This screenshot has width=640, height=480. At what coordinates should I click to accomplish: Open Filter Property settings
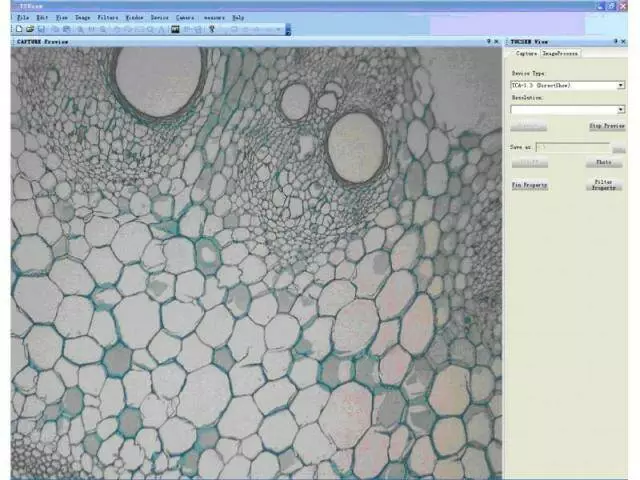click(603, 186)
